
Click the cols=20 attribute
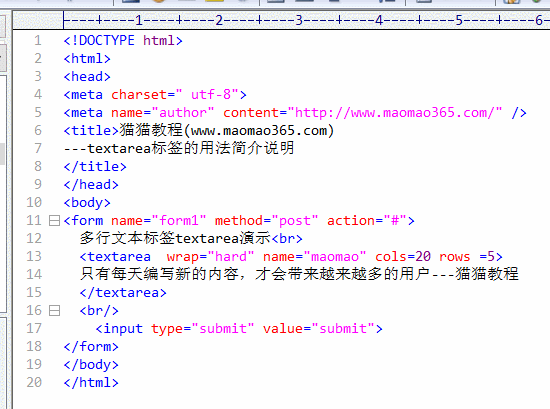tap(403, 256)
